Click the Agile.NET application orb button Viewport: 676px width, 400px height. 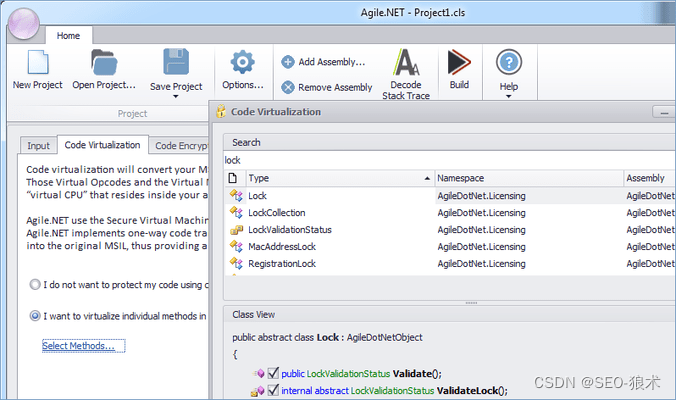[x=23, y=24]
